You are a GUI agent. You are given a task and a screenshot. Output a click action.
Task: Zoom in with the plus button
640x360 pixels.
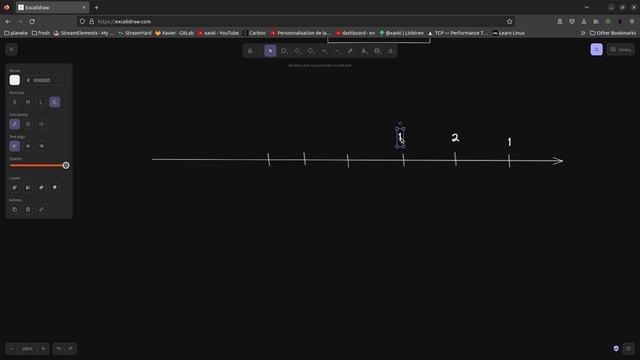[x=43, y=349]
